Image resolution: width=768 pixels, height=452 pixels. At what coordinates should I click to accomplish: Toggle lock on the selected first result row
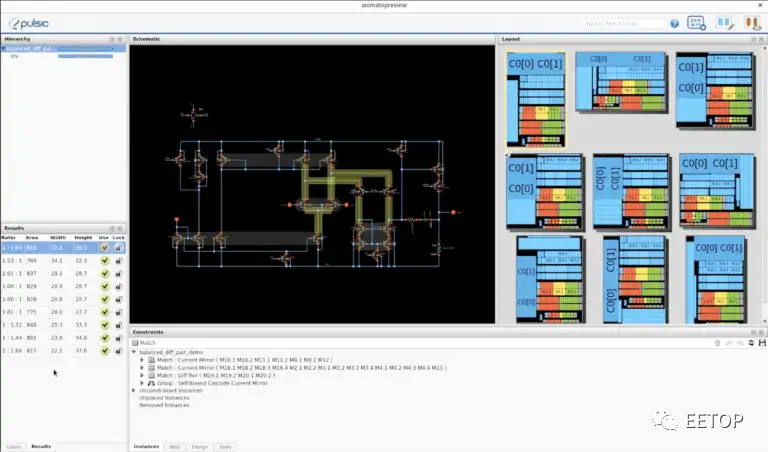(x=119, y=248)
